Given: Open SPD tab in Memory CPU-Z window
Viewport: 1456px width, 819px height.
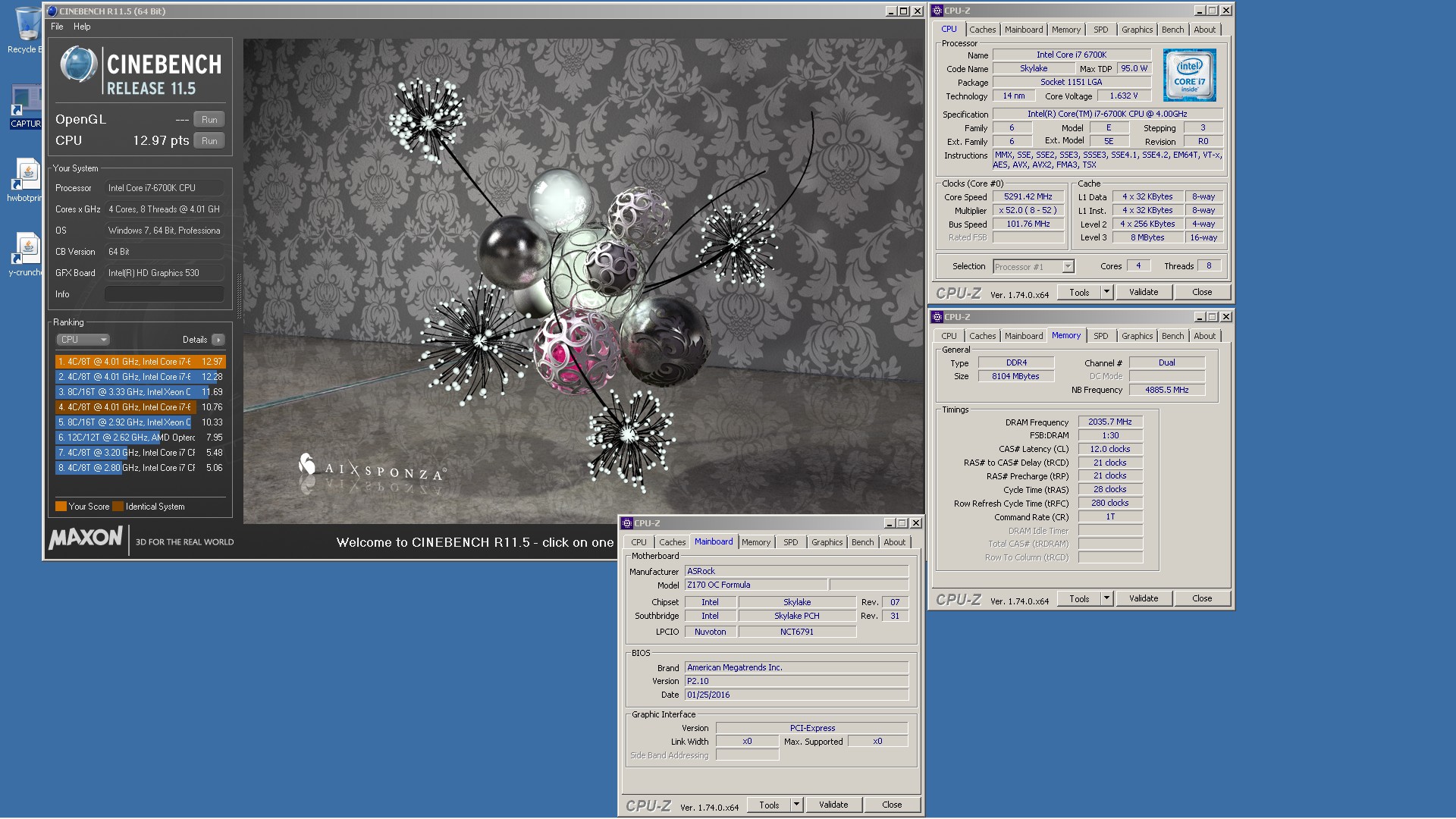Looking at the screenshot, I should pyautogui.click(x=1100, y=336).
